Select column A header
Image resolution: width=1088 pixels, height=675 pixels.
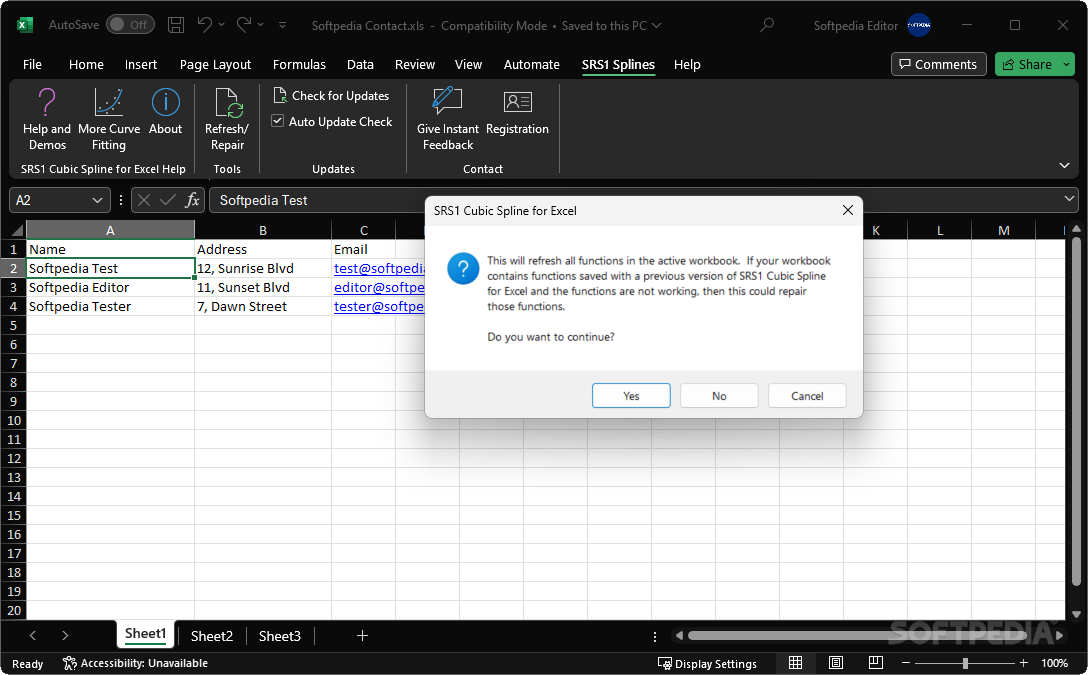pyautogui.click(x=110, y=230)
